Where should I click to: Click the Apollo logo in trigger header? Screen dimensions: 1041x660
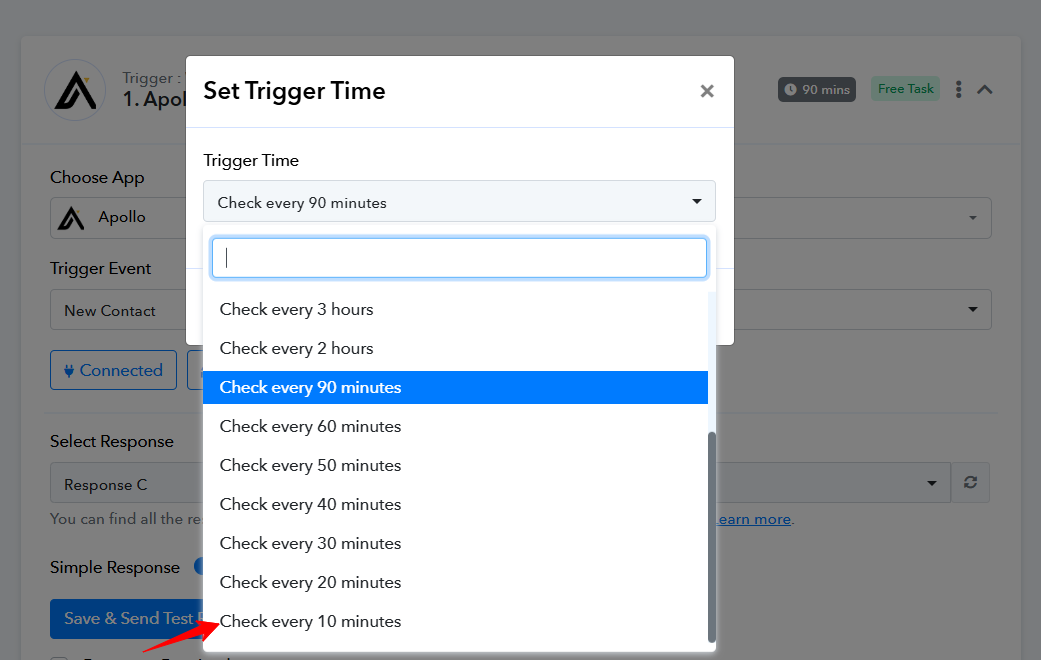[76, 90]
